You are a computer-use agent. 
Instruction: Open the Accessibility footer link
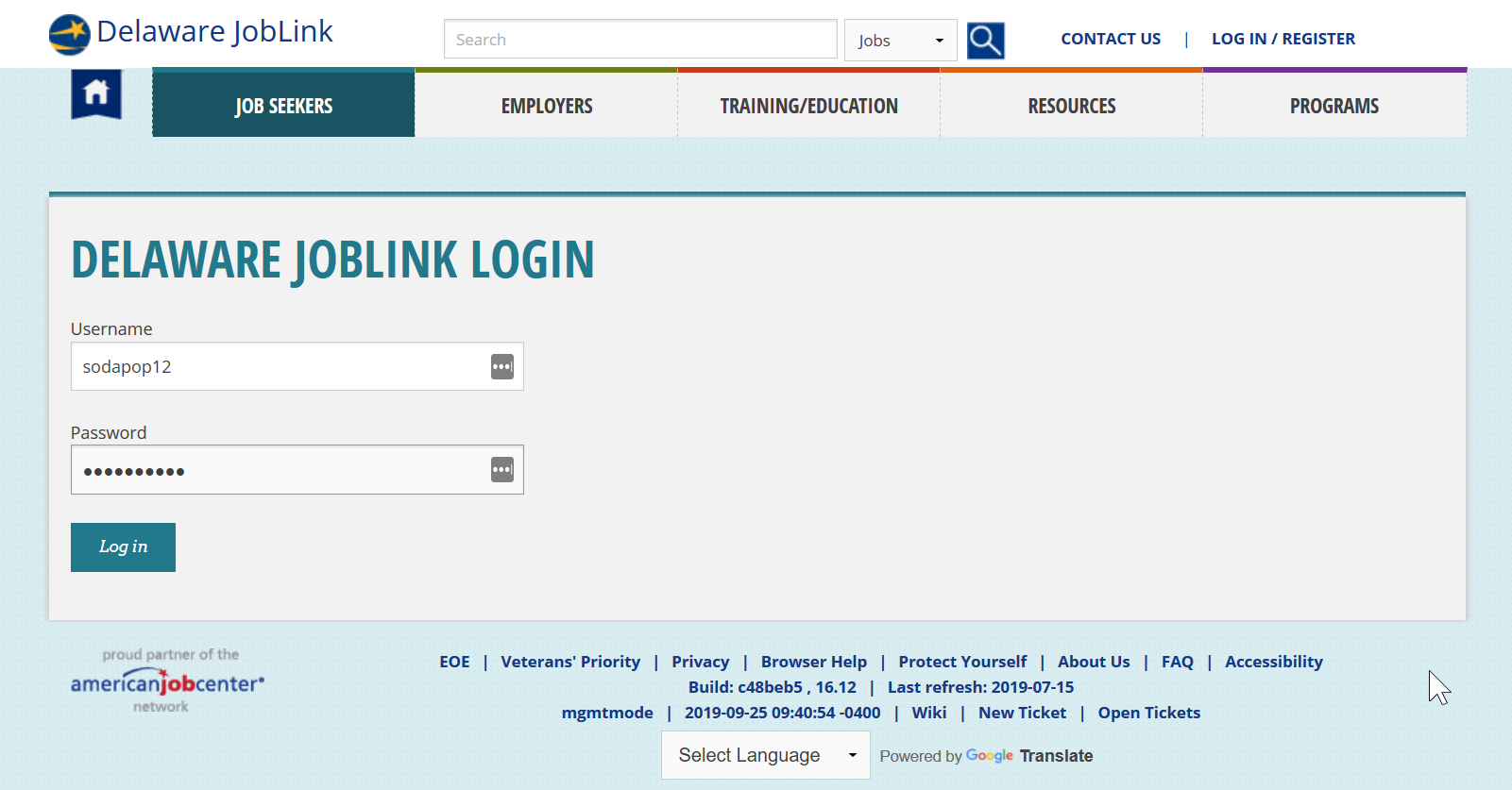(1273, 662)
